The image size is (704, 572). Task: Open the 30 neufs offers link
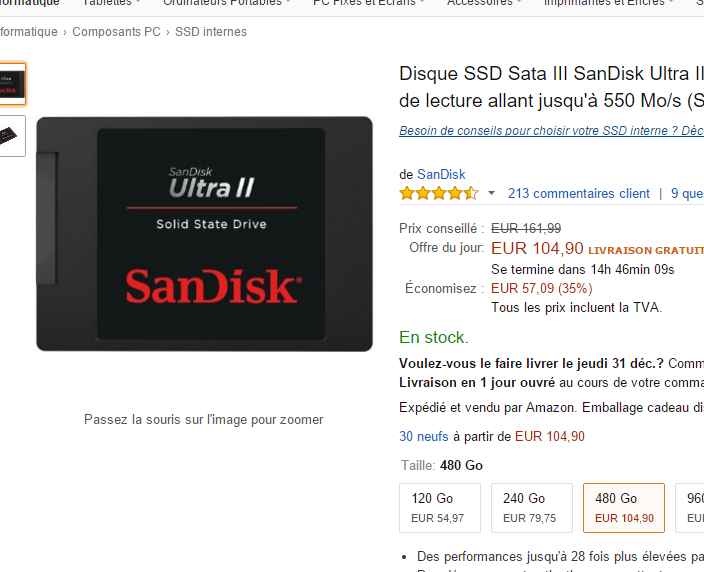coord(424,436)
